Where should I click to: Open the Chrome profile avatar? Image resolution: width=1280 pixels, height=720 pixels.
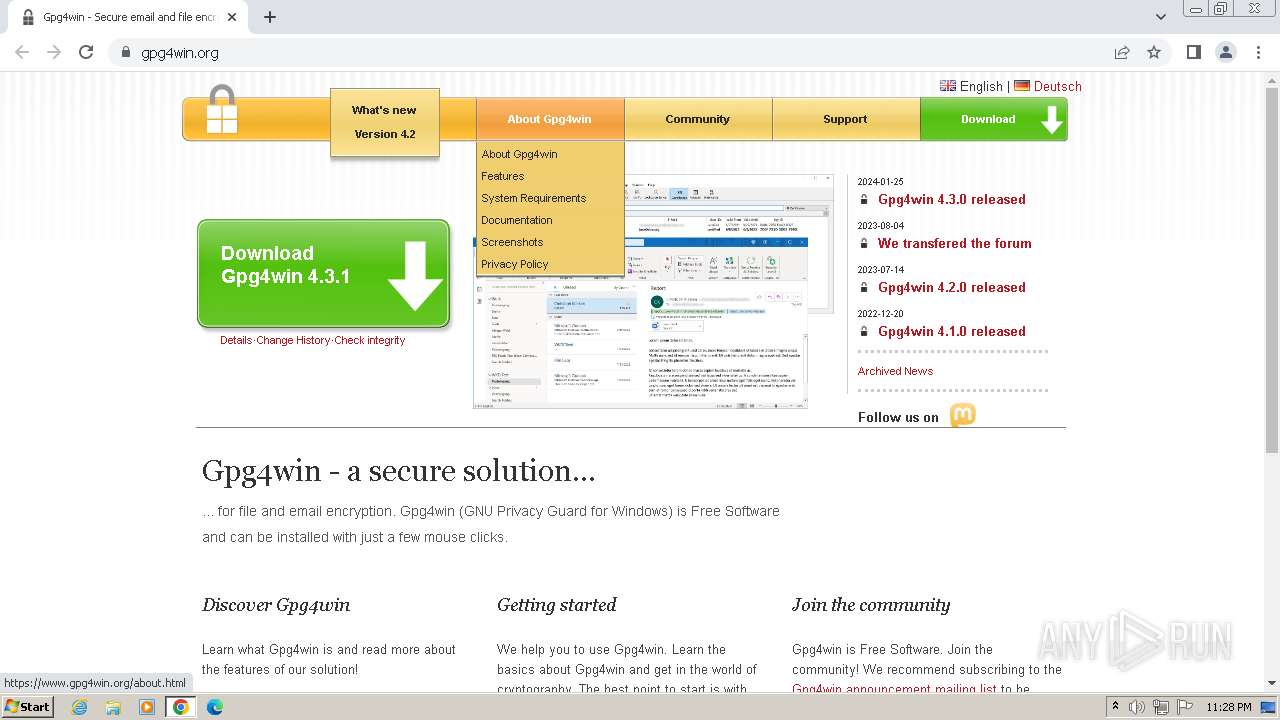click(1226, 52)
